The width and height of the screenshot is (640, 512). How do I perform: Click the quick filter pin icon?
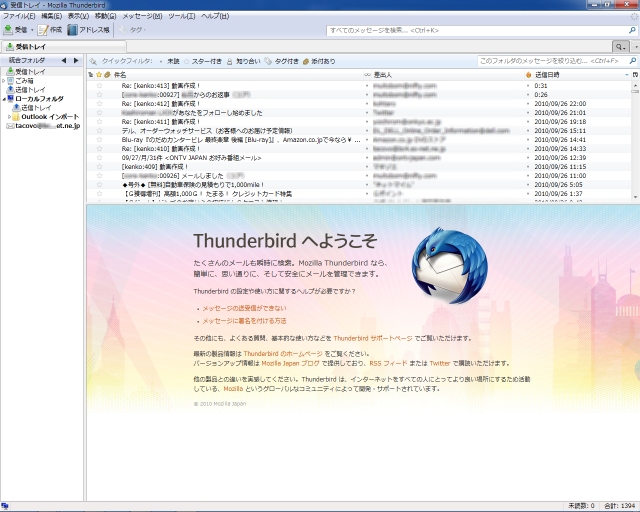pyautogui.click(x=93, y=61)
